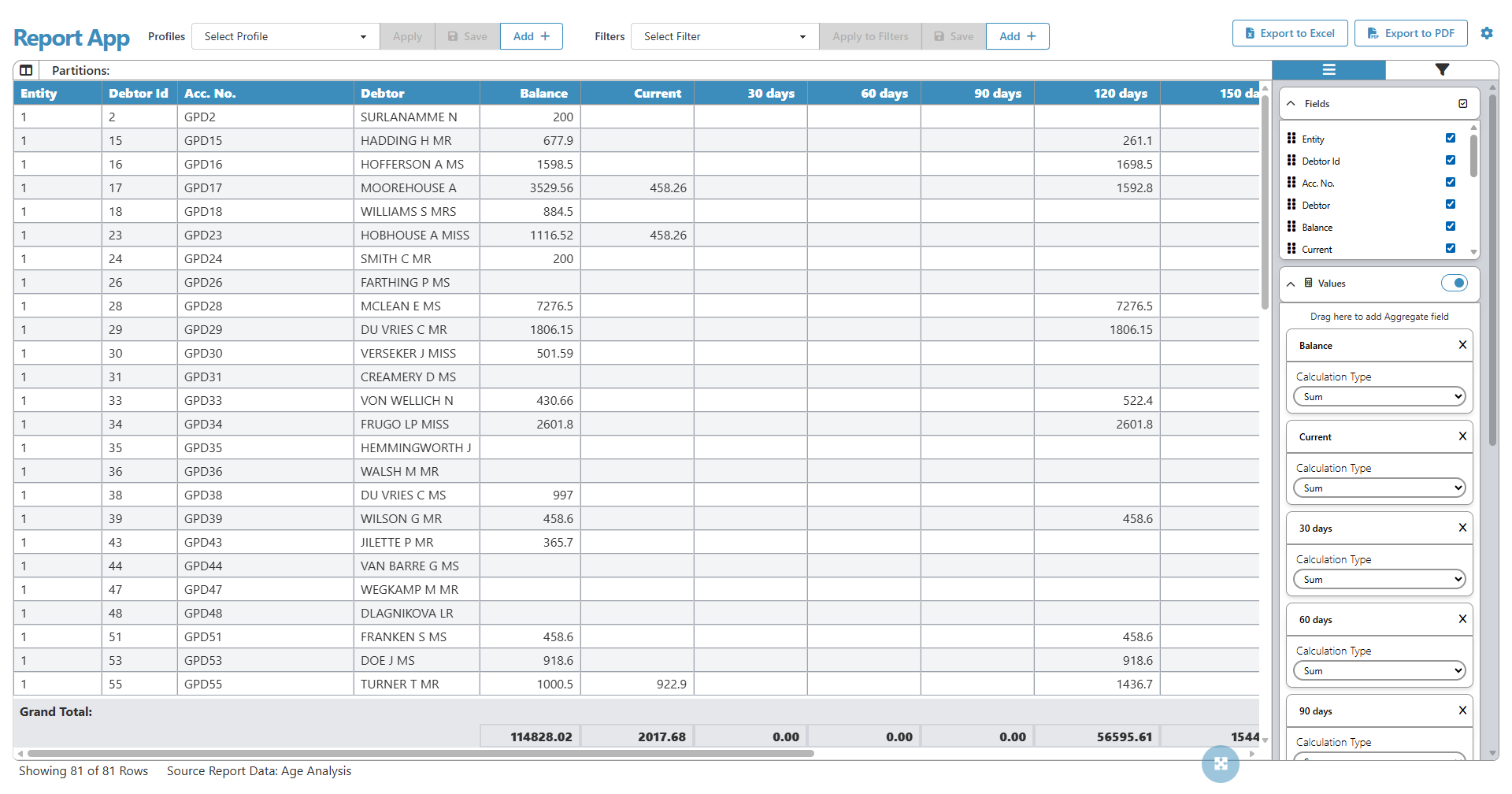Click the select-all fields checkbox icon

(x=1462, y=104)
